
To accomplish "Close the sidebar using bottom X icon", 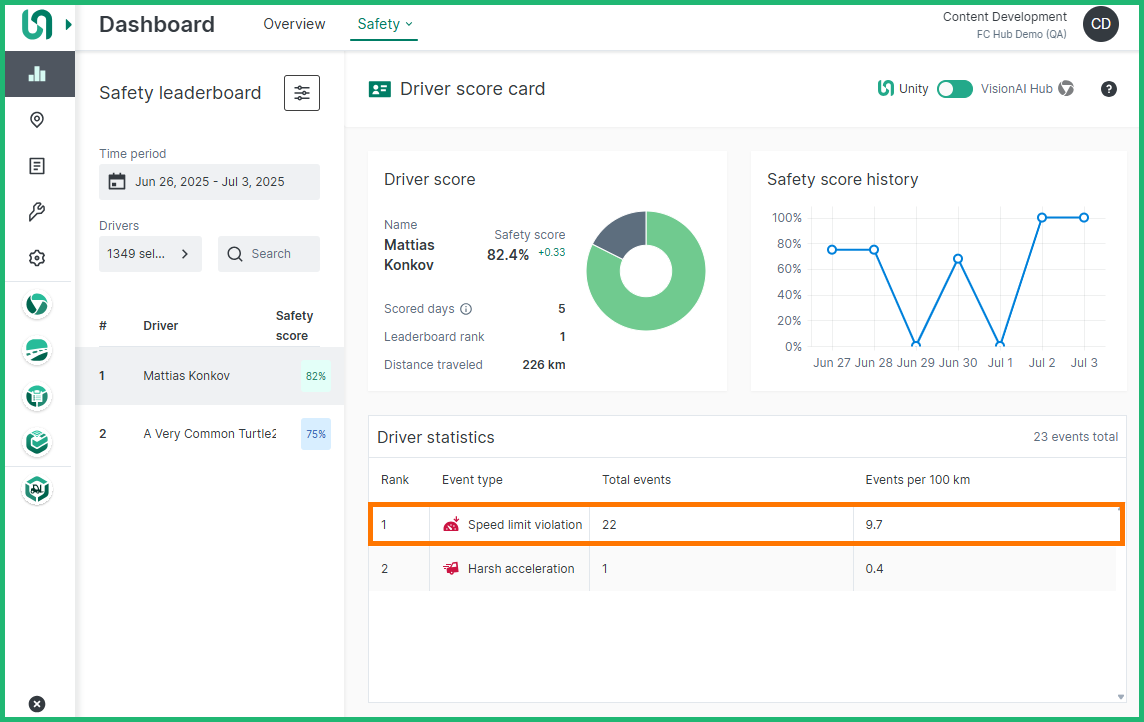I will [37, 704].
